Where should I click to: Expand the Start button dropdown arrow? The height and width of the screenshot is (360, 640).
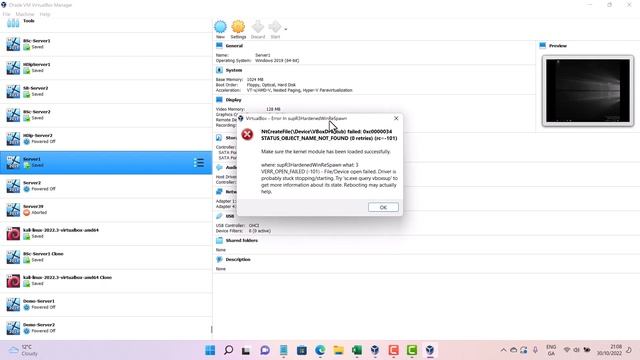[x=285, y=29]
